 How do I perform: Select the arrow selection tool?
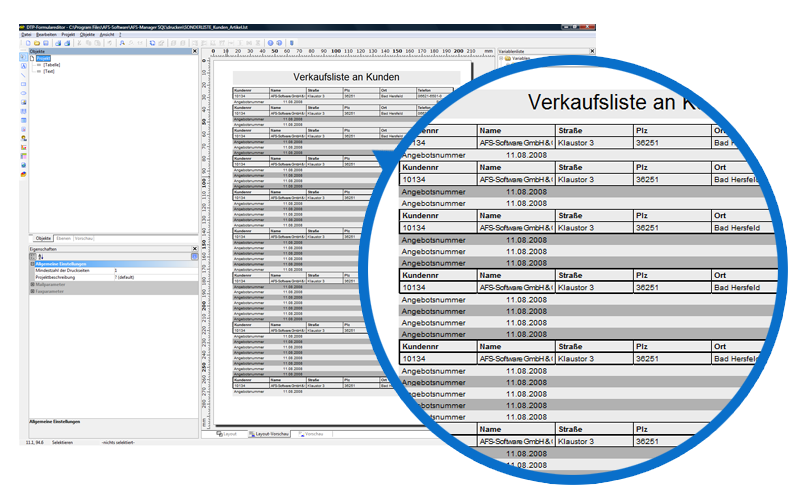tap(23, 57)
